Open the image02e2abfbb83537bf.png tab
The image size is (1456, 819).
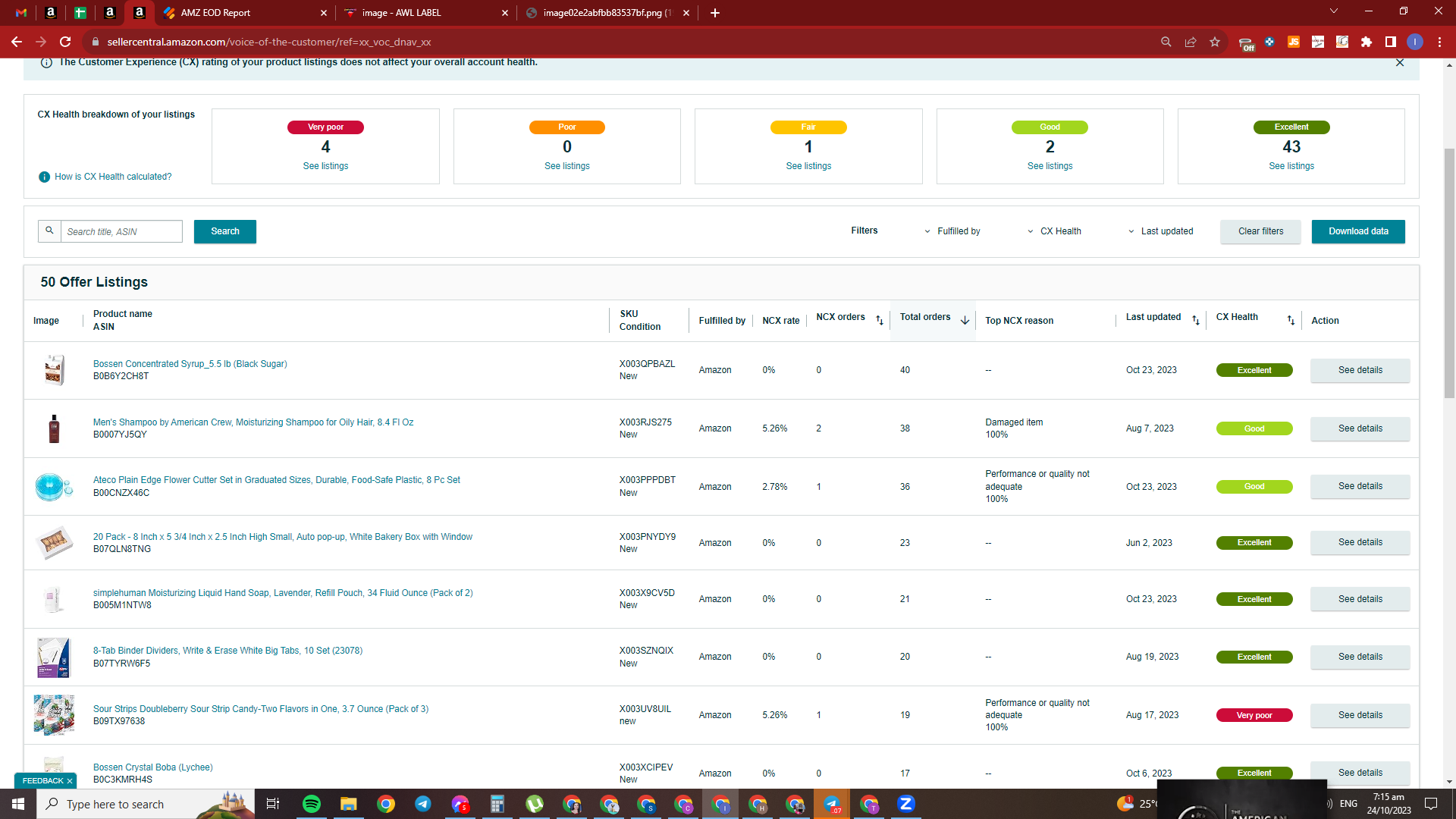click(607, 13)
